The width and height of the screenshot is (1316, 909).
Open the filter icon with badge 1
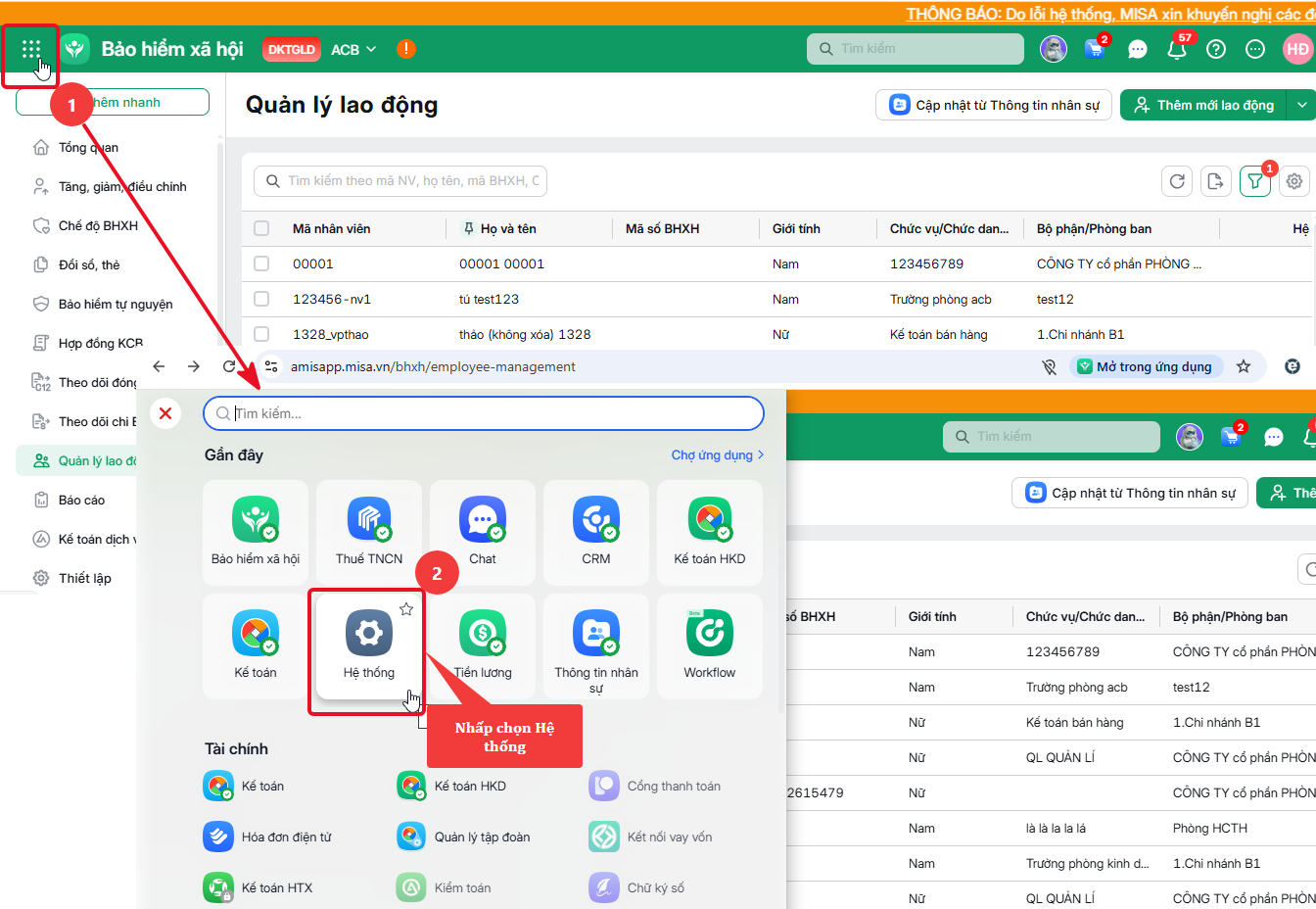1255,181
